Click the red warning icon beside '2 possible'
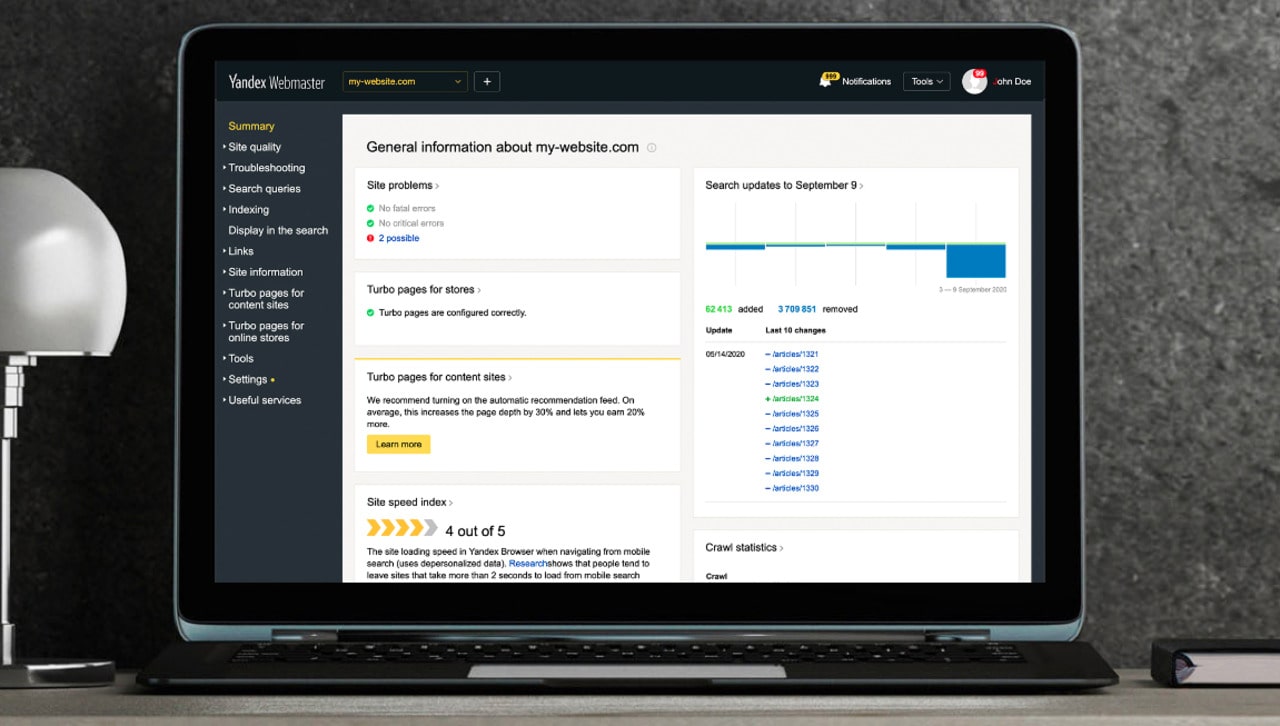Screen dimensions: 1280x726 (371, 238)
